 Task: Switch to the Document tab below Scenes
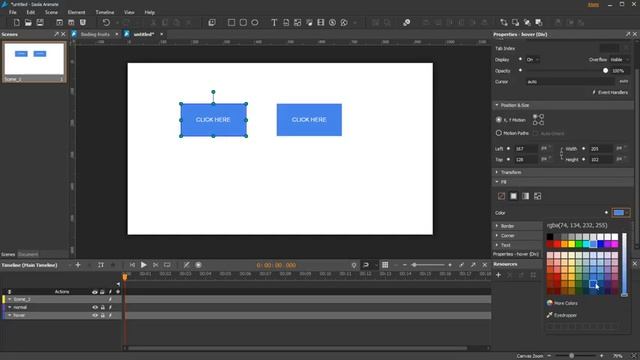[x=28, y=254]
